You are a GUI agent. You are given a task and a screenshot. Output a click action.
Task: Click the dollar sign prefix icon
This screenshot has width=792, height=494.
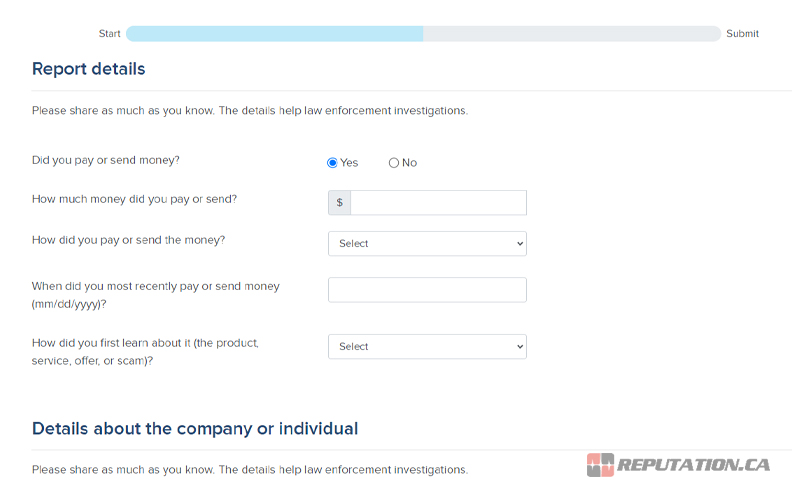click(339, 203)
